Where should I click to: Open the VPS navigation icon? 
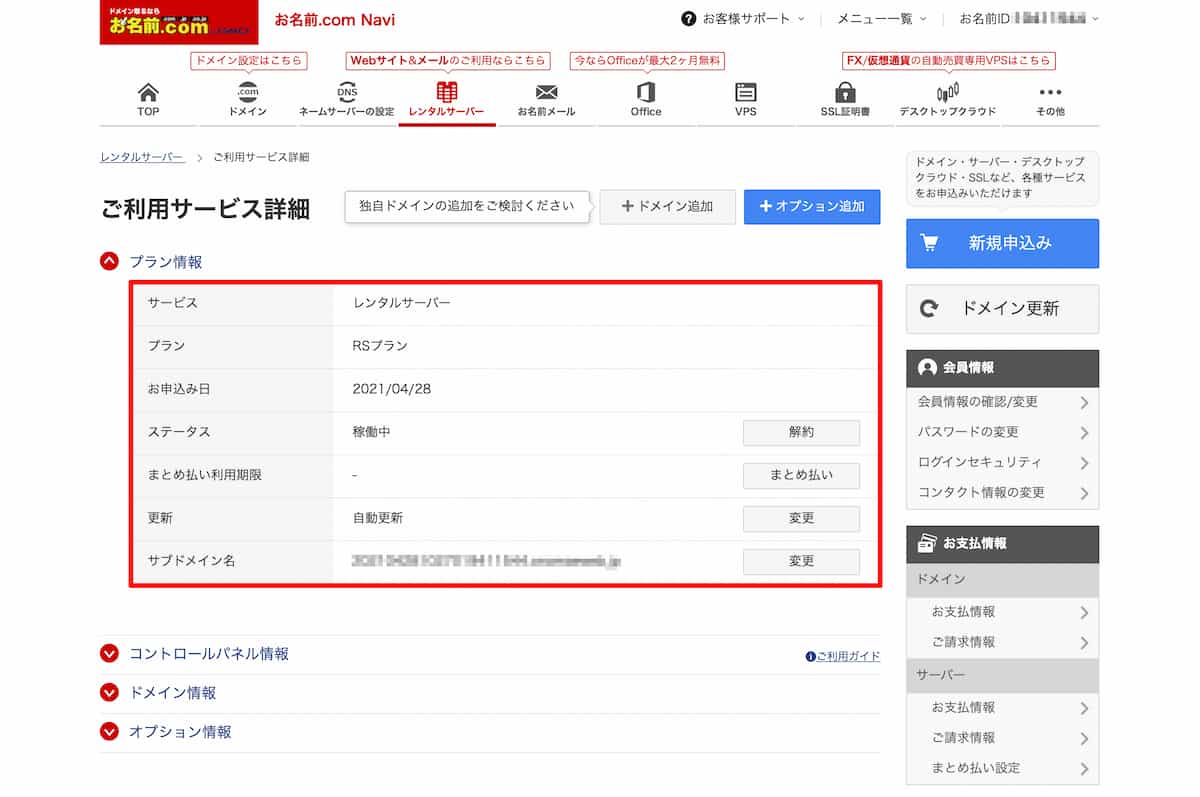(x=745, y=93)
